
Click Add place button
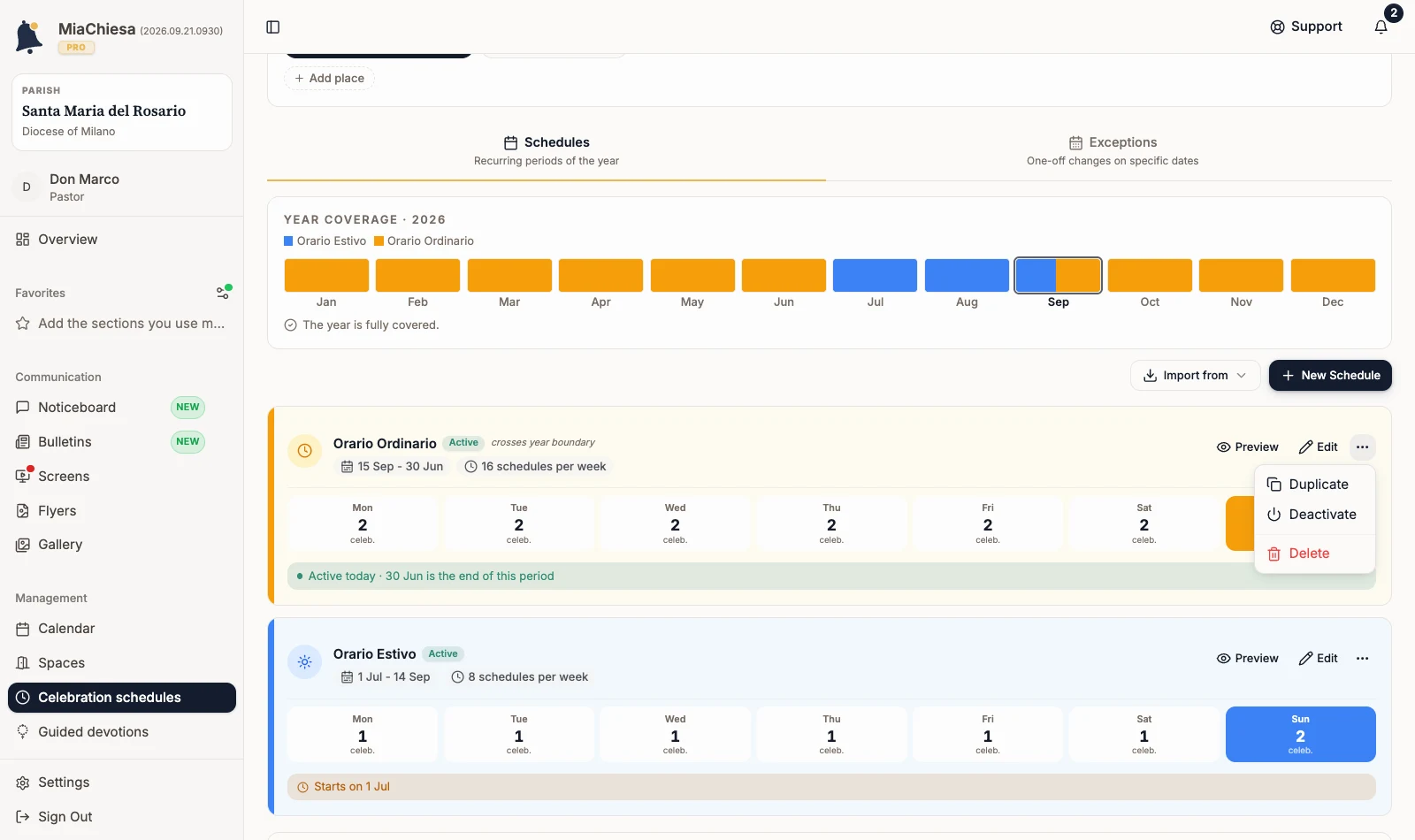[x=329, y=79]
